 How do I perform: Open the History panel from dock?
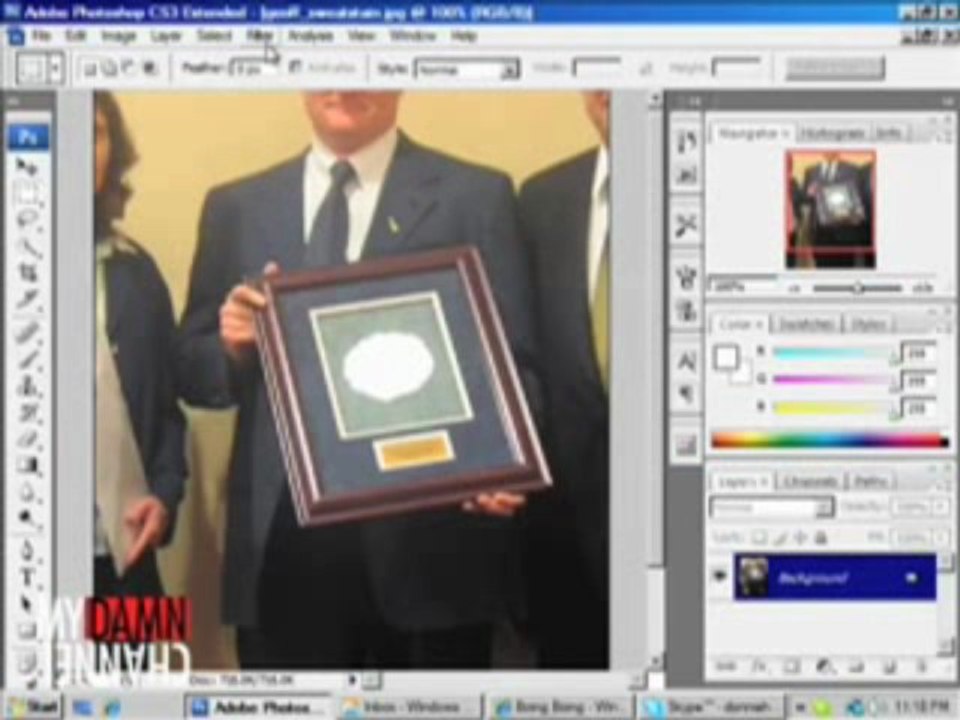pos(687,141)
